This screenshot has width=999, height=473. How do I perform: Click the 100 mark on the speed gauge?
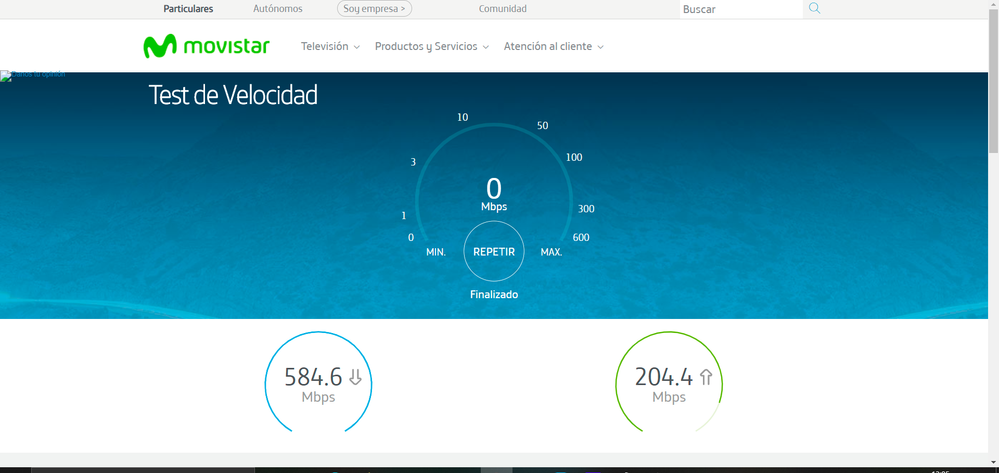tap(574, 157)
